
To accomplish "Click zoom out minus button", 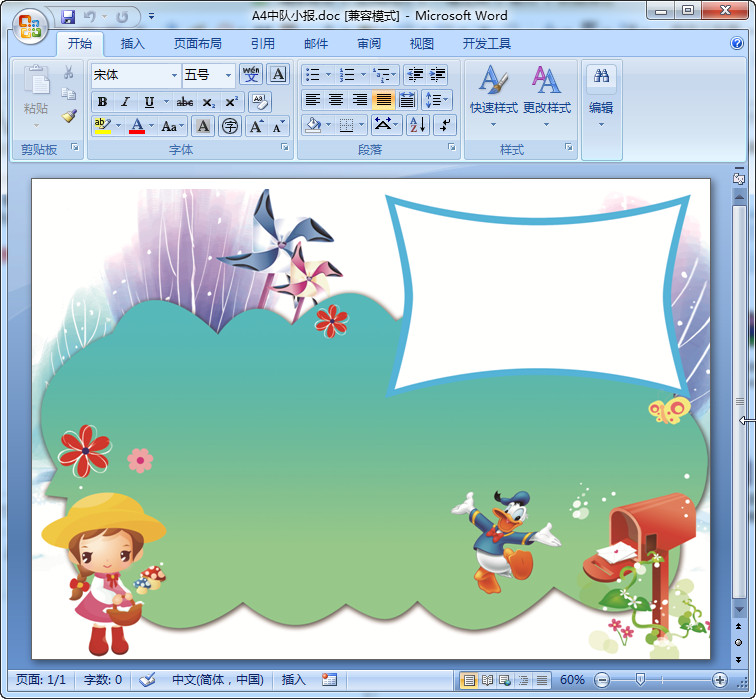I will (x=602, y=680).
